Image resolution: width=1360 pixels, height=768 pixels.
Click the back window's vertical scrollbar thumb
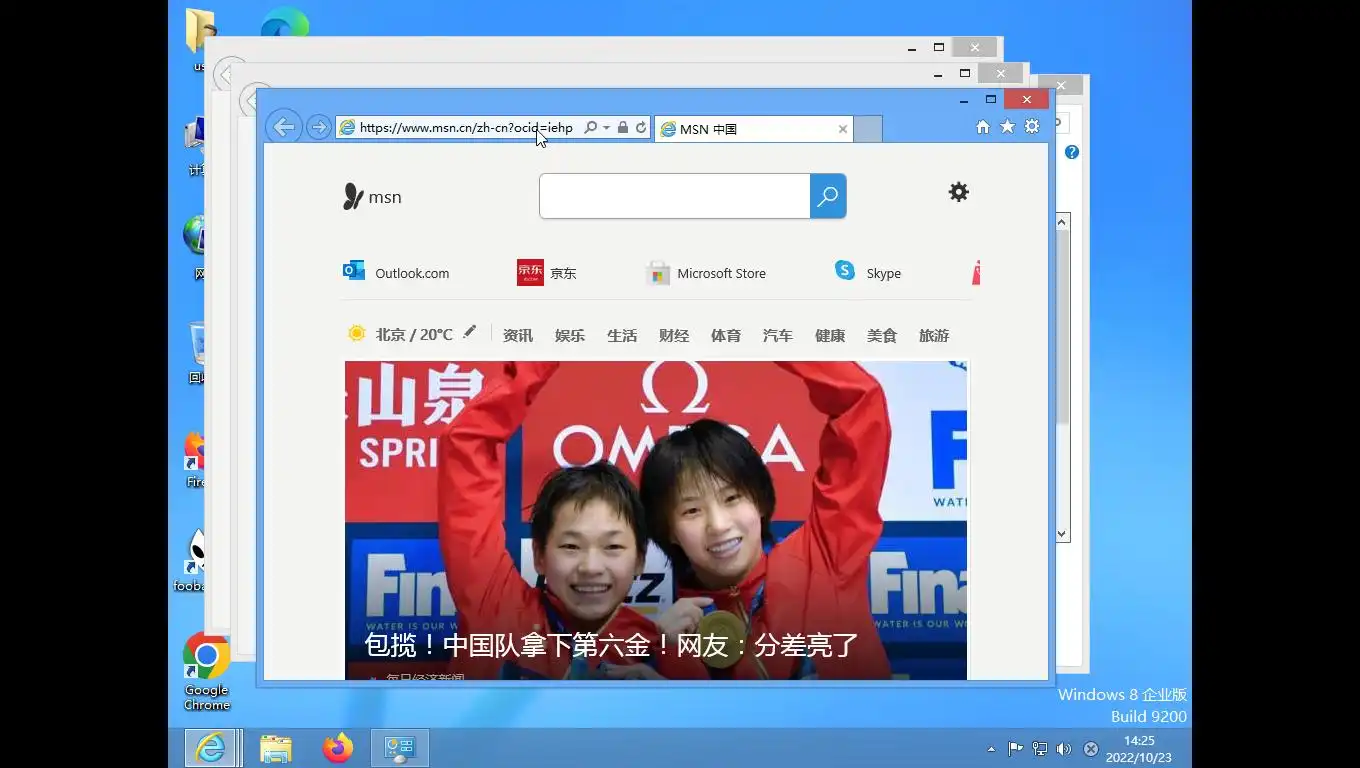pos(1062,325)
